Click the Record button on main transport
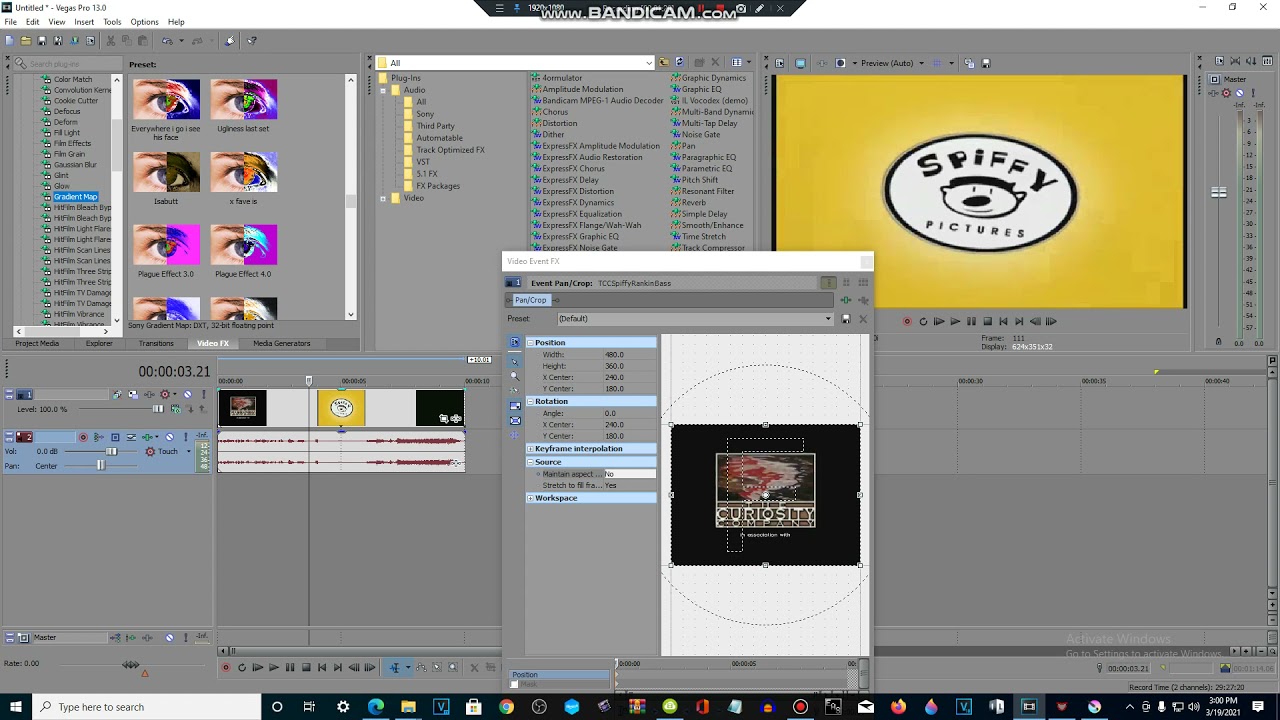The image size is (1280, 720). tap(226, 667)
